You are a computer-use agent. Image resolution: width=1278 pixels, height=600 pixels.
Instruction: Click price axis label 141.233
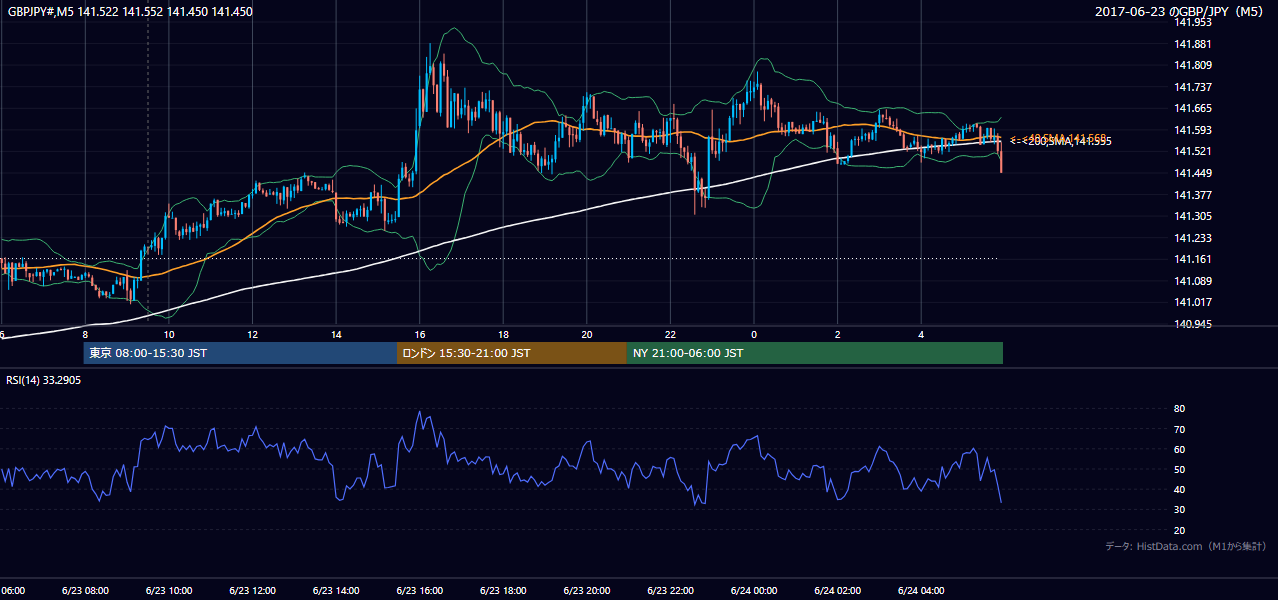coord(1193,238)
